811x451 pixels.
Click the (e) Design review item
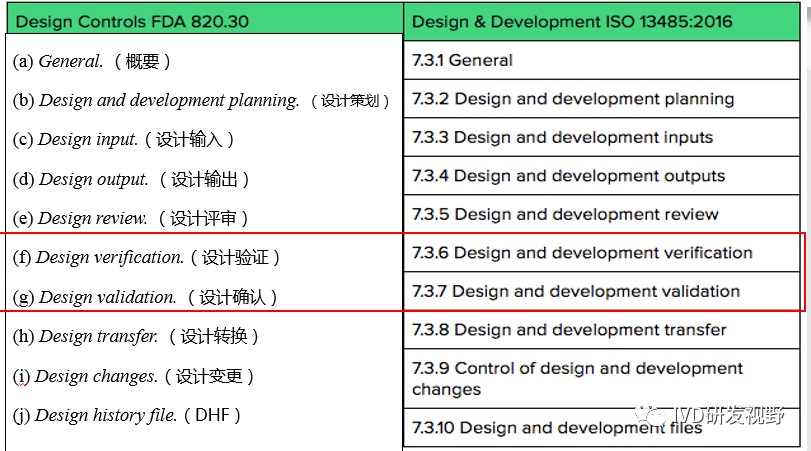pos(130,218)
